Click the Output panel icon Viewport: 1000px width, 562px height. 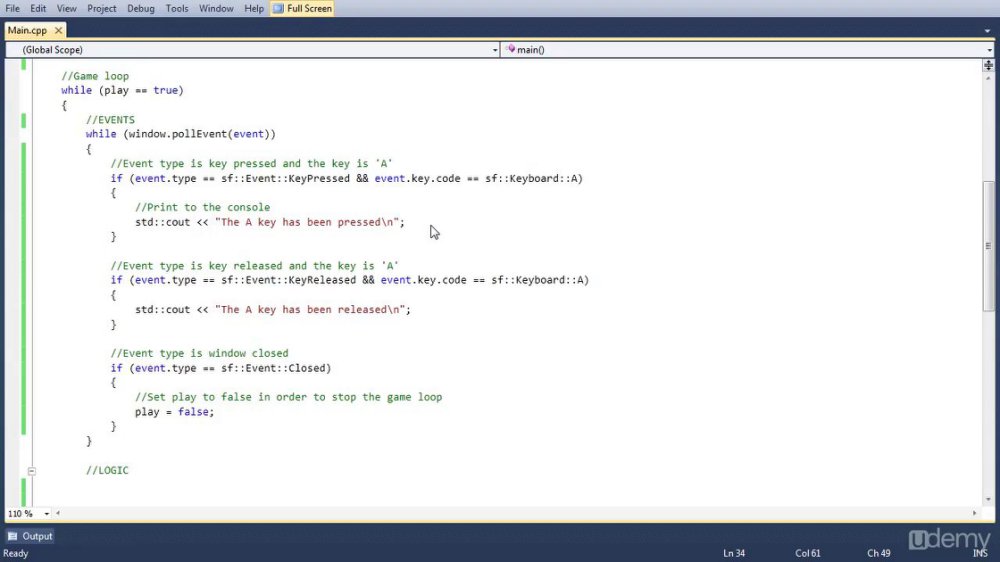coord(13,536)
